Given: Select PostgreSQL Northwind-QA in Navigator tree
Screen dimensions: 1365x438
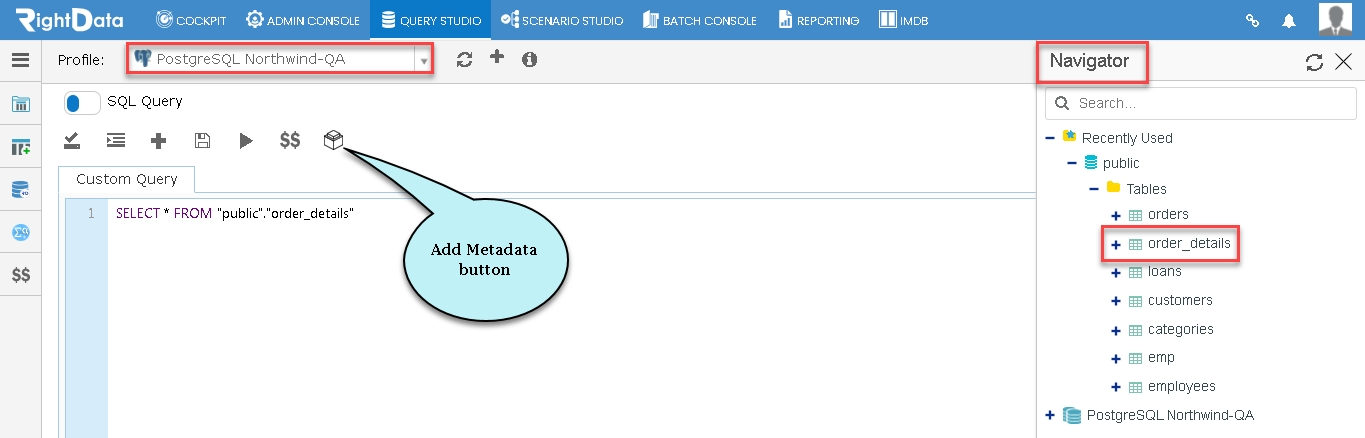Looking at the screenshot, I should [x=1170, y=415].
